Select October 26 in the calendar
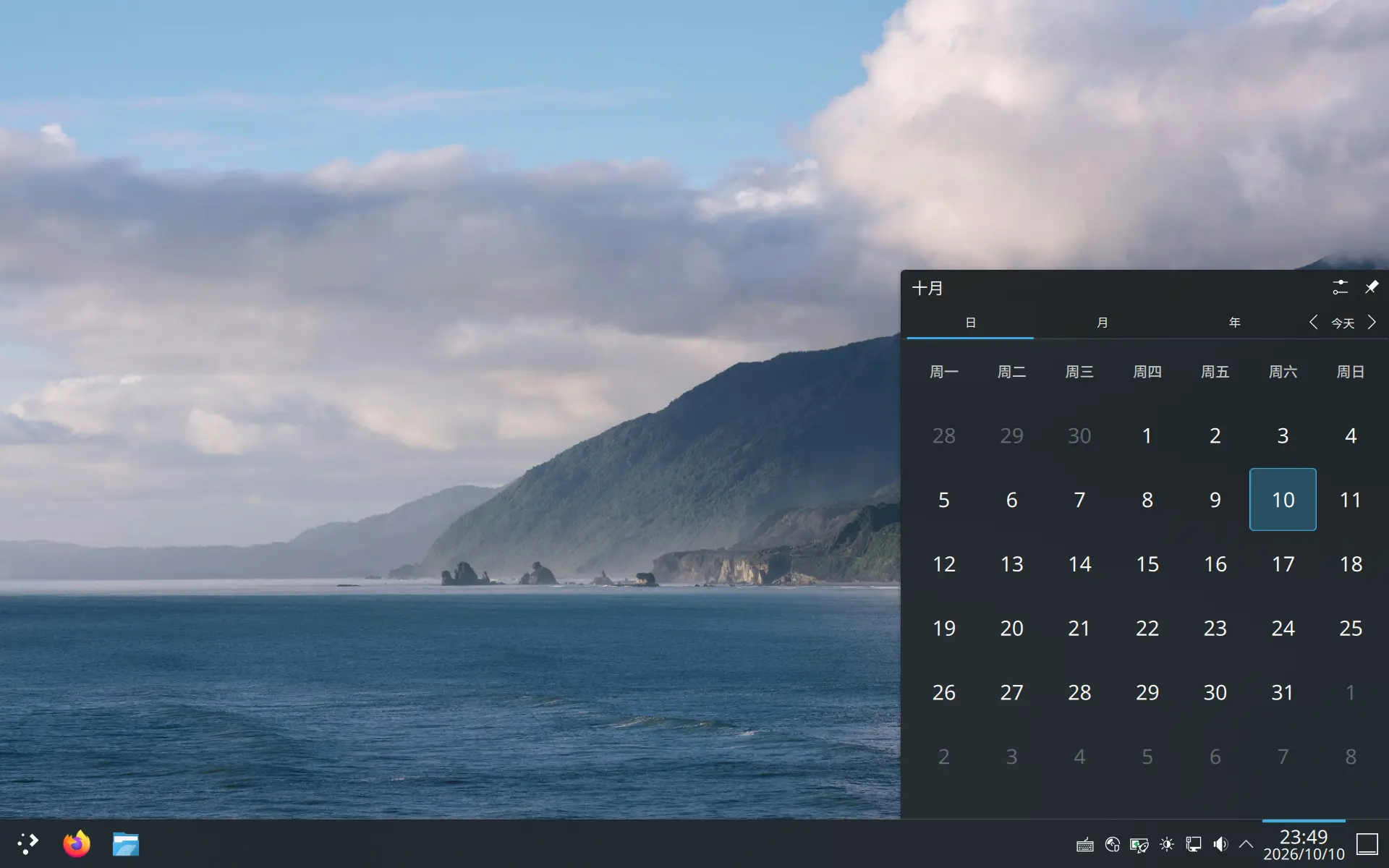Viewport: 1389px width, 868px height. tap(944, 693)
